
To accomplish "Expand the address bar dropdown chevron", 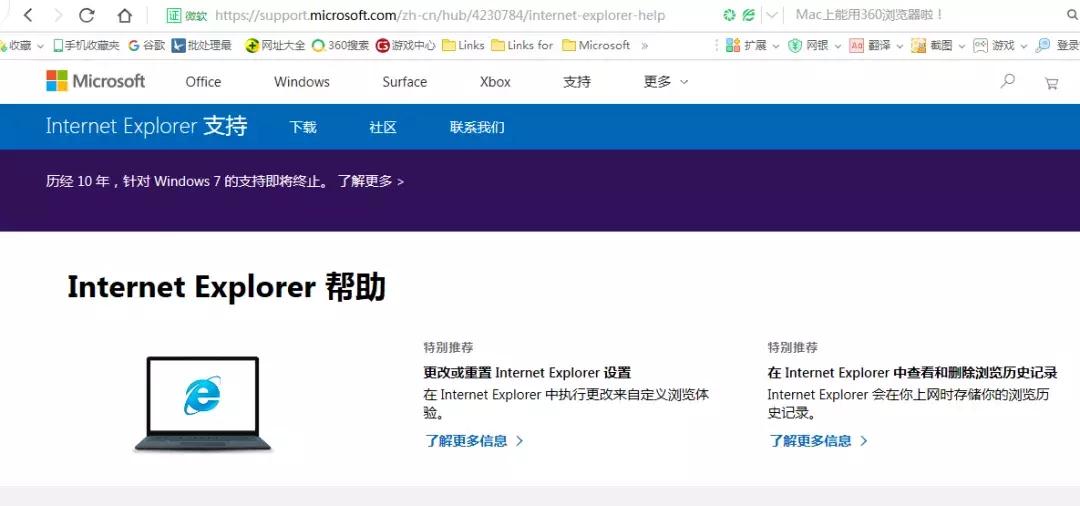I will click(x=772, y=15).
